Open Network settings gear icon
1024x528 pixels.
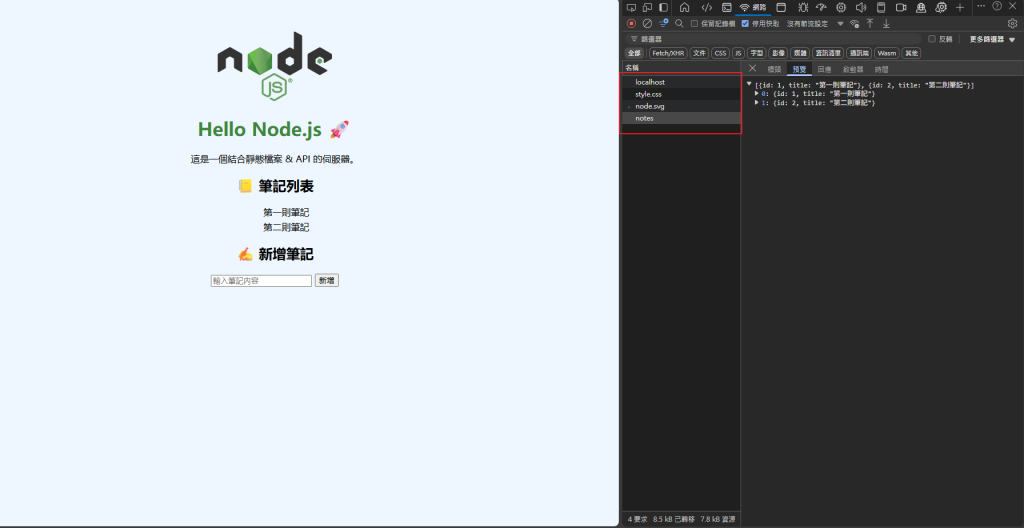coord(1012,24)
